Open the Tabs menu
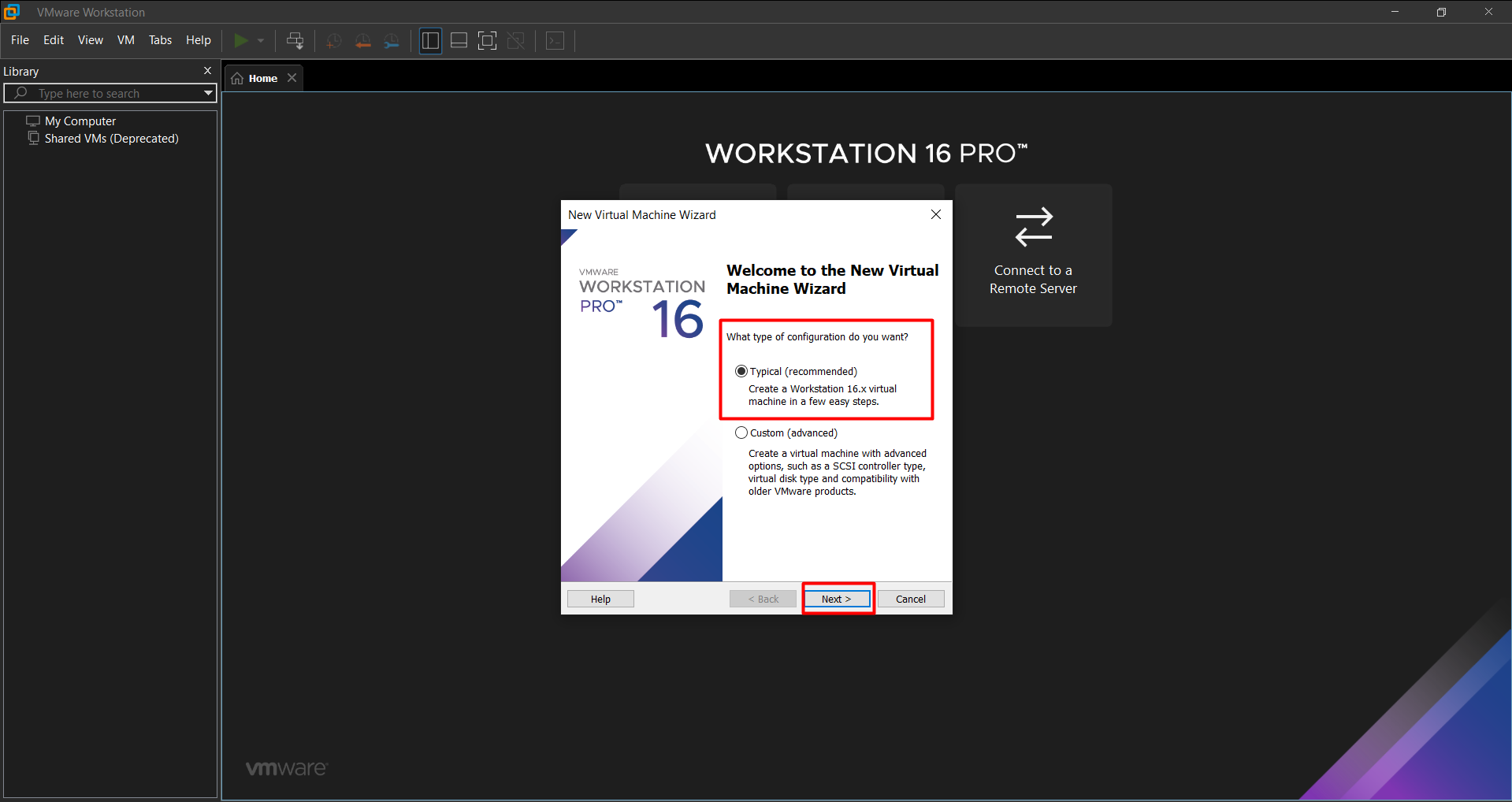 160,40
